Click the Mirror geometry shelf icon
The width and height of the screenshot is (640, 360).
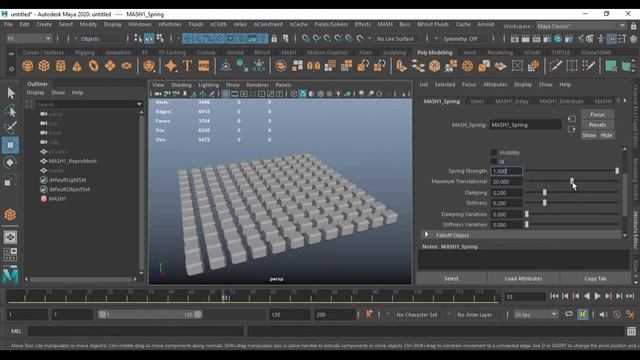[x=313, y=66]
